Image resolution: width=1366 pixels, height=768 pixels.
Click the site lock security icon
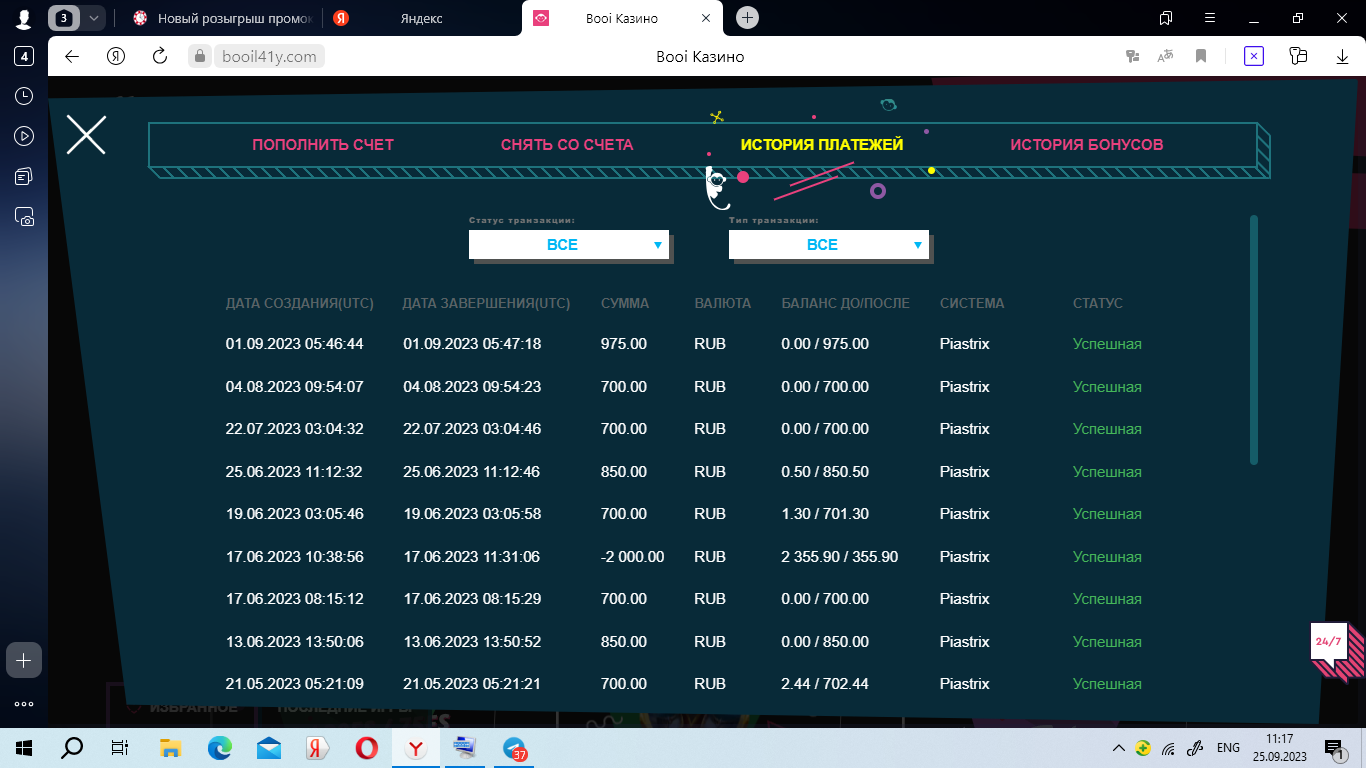[200, 57]
